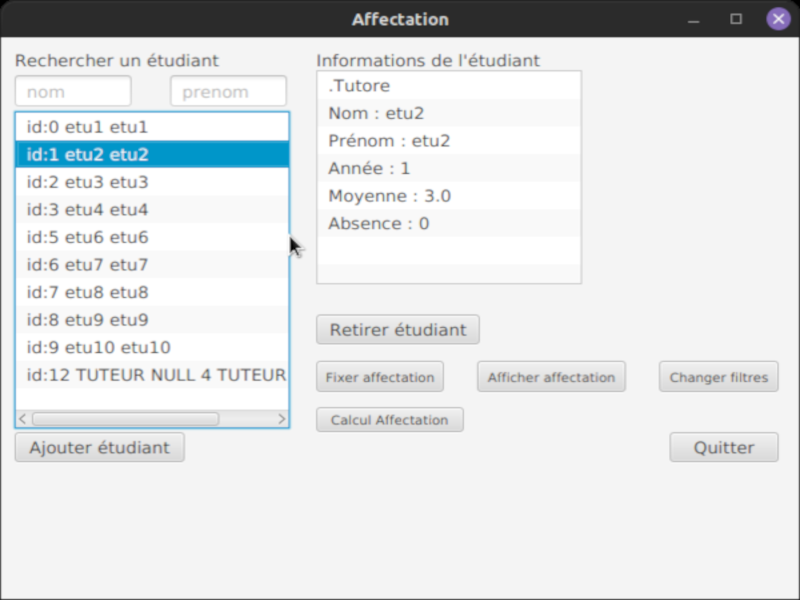Select student id:9 etu10 etu10

152,347
